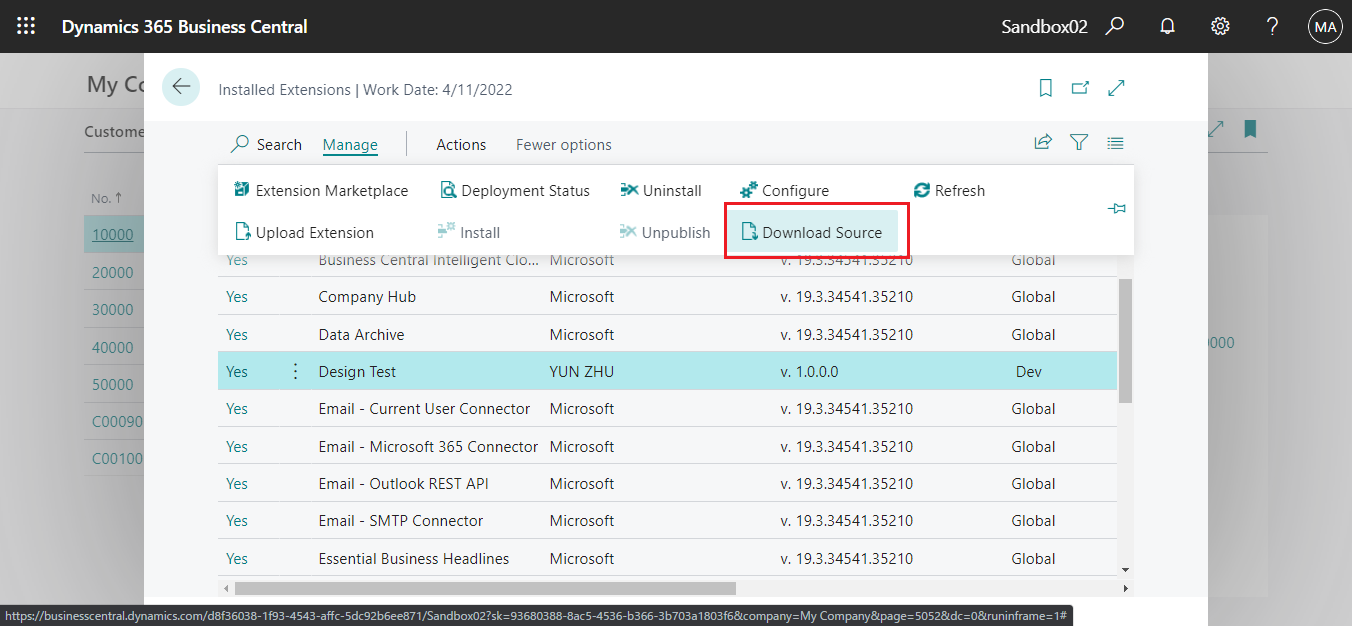Switch to the Manage tab

(349, 144)
